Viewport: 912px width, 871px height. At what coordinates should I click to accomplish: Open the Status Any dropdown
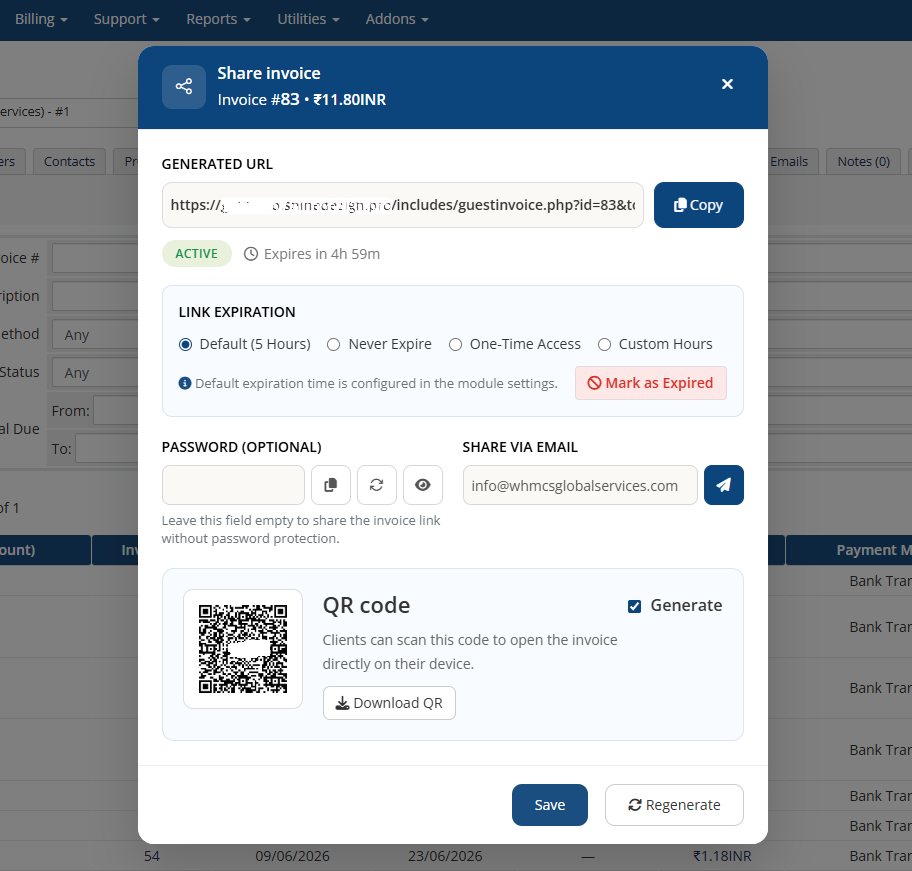pyautogui.click(x=95, y=373)
